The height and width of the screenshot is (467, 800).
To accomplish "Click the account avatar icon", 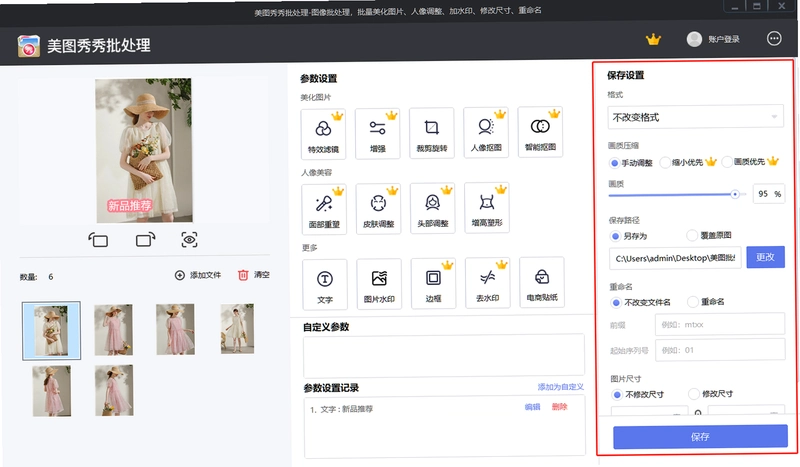I will click(694, 39).
